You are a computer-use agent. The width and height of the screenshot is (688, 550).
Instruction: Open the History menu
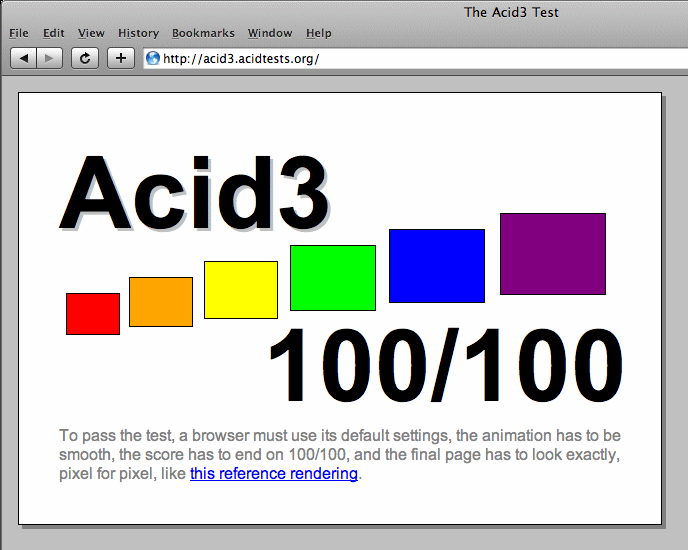[x=139, y=33]
